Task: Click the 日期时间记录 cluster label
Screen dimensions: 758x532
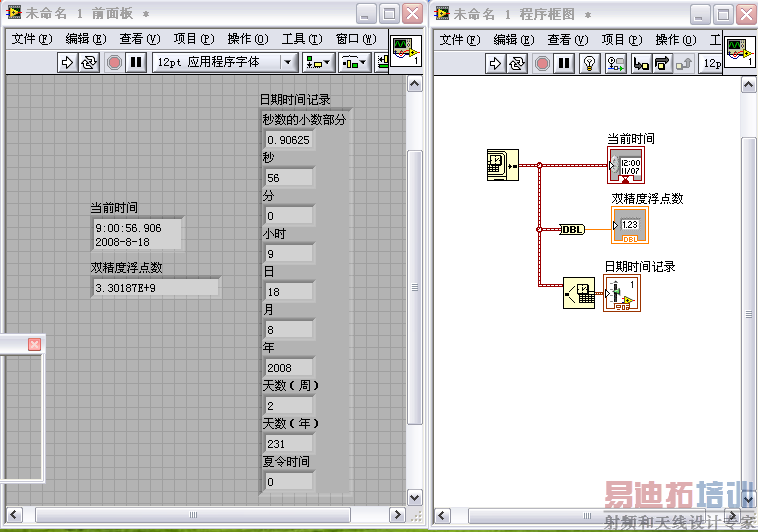Action: point(295,100)
